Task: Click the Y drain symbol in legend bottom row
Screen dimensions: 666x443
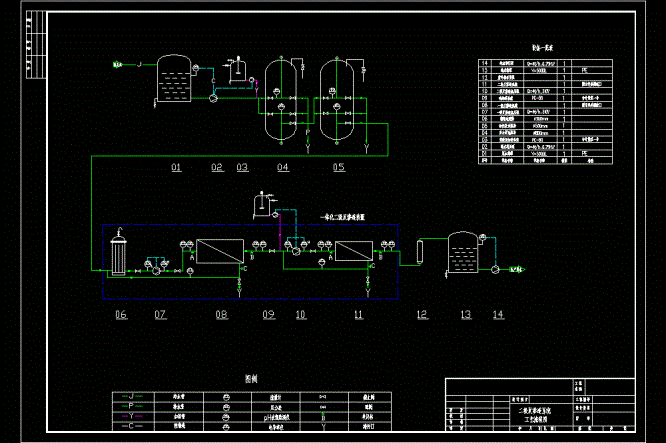Action: point(323,426)
